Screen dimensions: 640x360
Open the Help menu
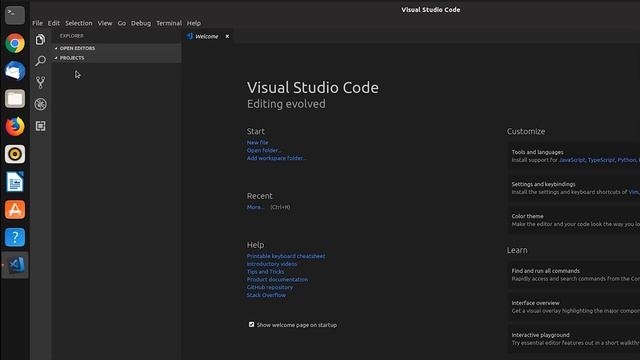[193, 23]
